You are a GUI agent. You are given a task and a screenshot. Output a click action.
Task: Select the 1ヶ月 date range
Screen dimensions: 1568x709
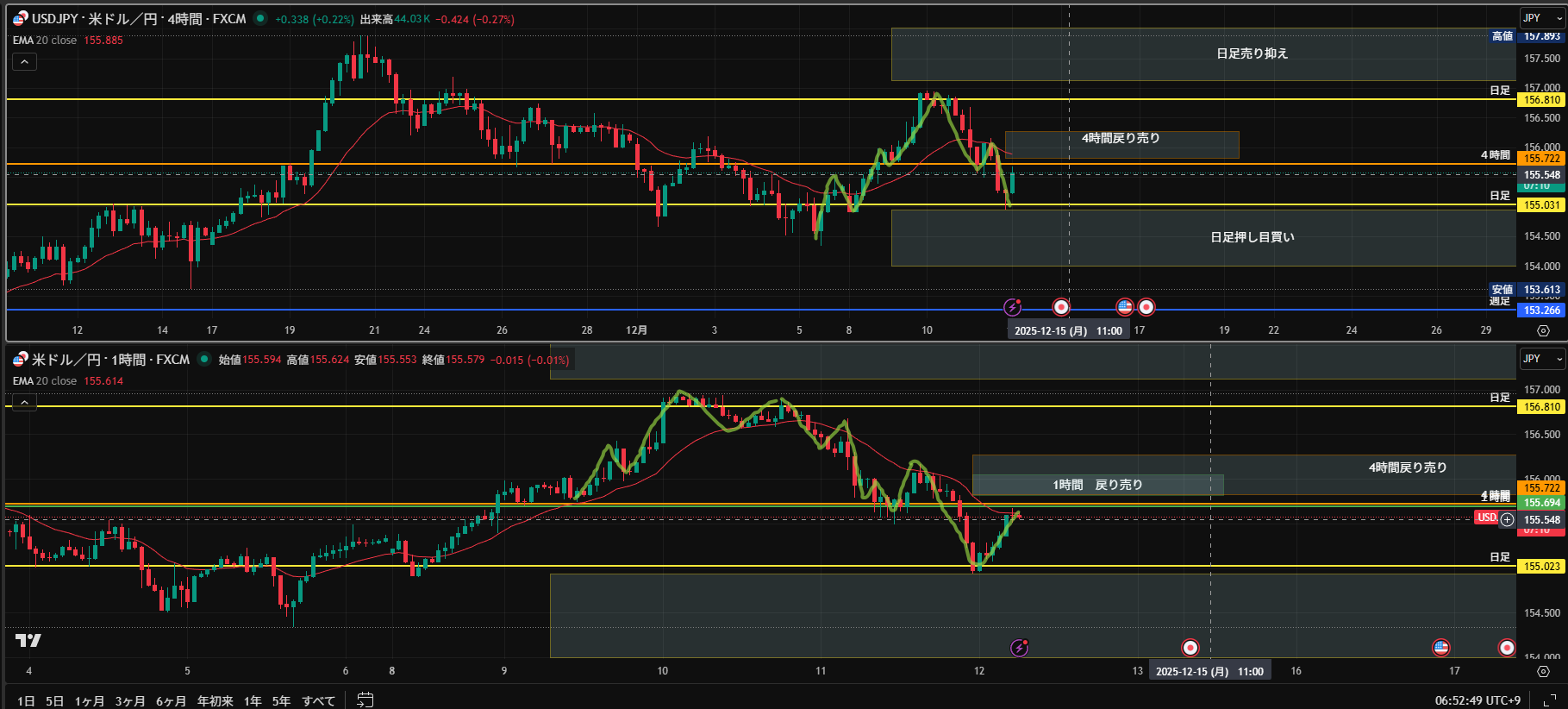coord(89,700)
